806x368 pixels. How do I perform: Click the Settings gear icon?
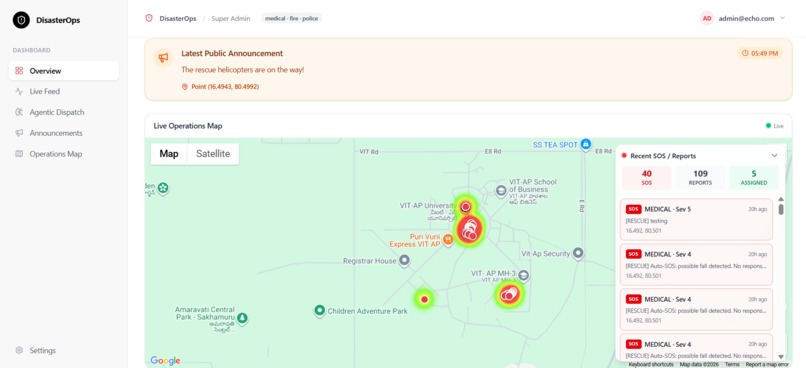pos(19,351)
